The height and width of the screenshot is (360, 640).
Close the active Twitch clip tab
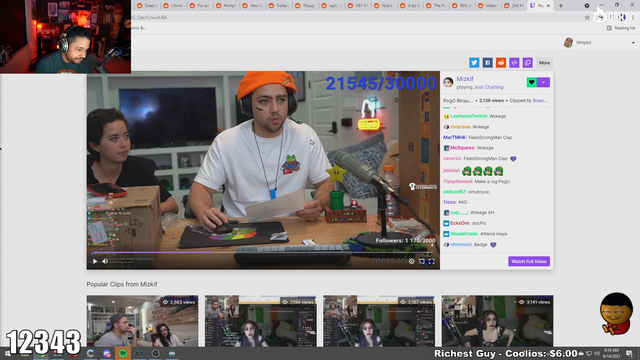[548, 6]
